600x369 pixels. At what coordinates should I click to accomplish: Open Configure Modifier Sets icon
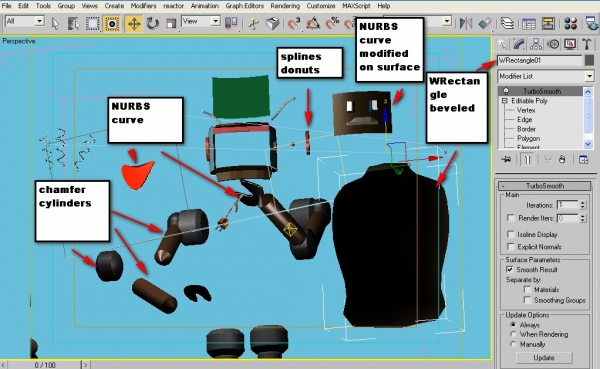[x=584, y=159]
